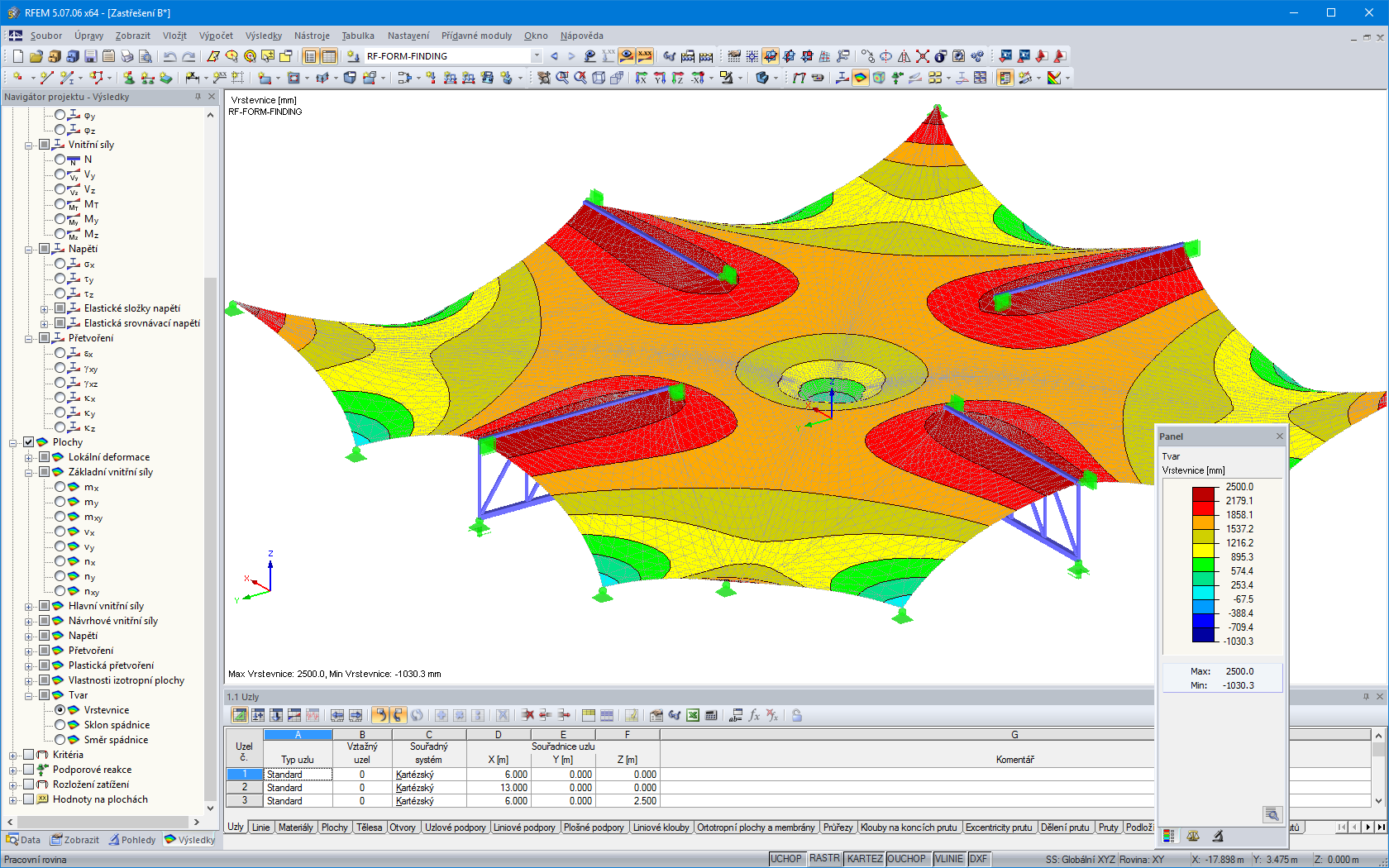The image size is (1389, 868).
Task: Click the color scale control panel icon
Action: pyautogui.click(x=1005, y=78)
